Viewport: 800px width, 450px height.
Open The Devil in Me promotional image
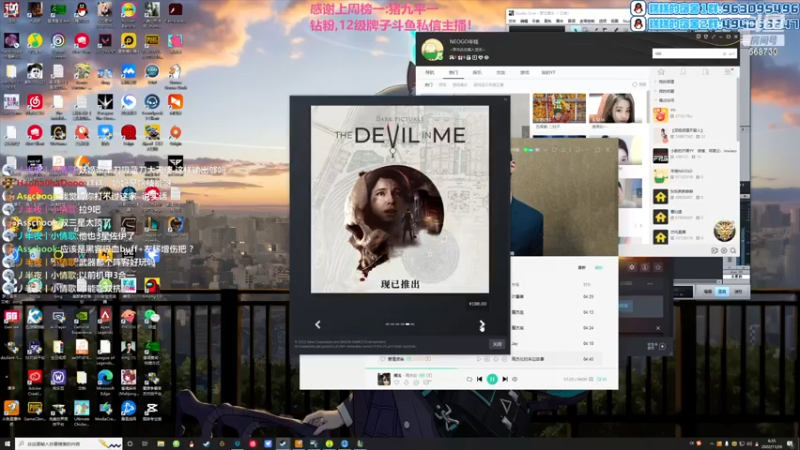pyautogui.click(x=399, y=199)
